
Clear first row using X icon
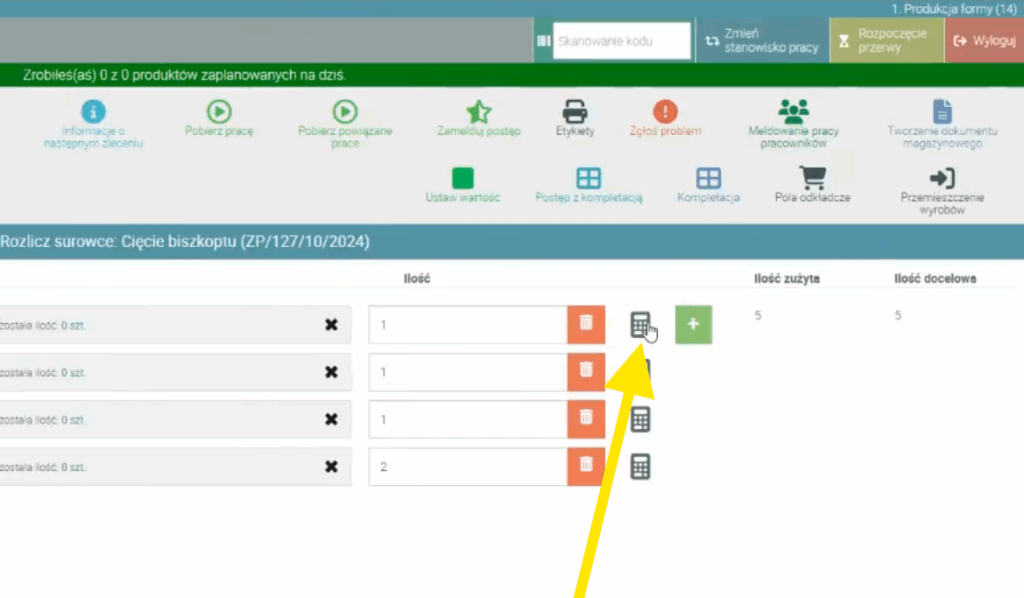tap(331, 325)
